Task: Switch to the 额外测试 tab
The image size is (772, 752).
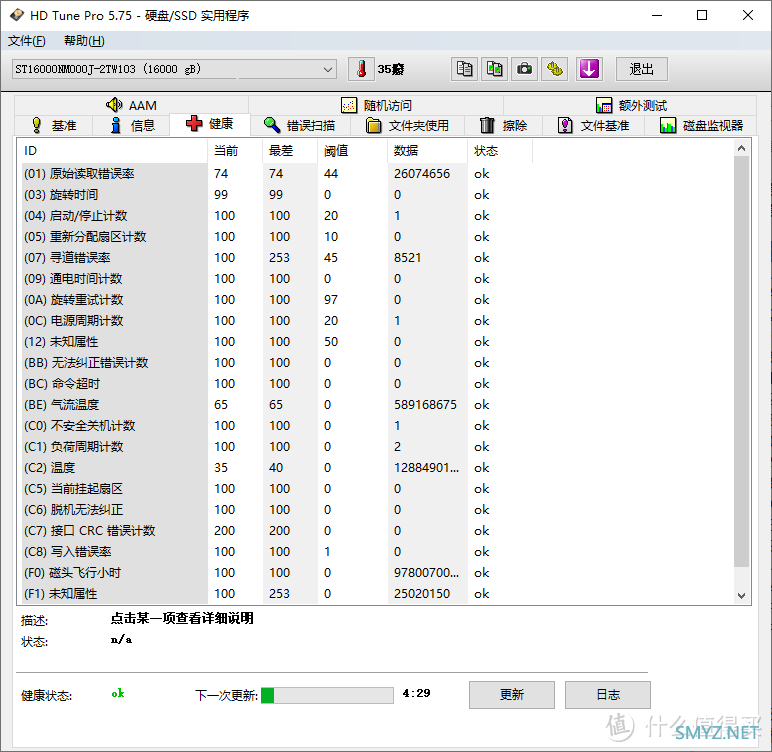Action: 631,105
